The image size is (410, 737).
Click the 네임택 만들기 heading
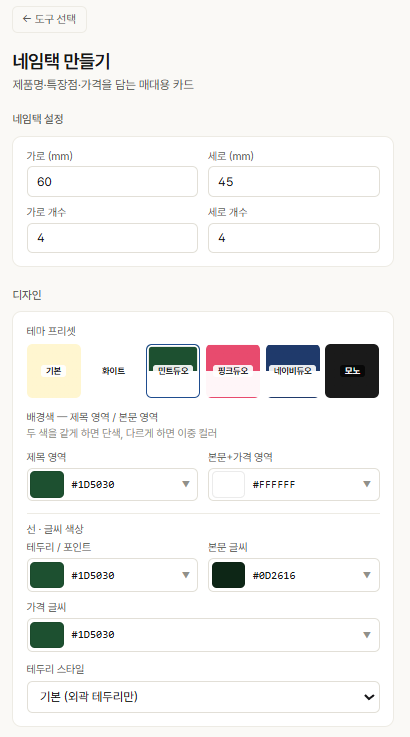pos(62,61)
